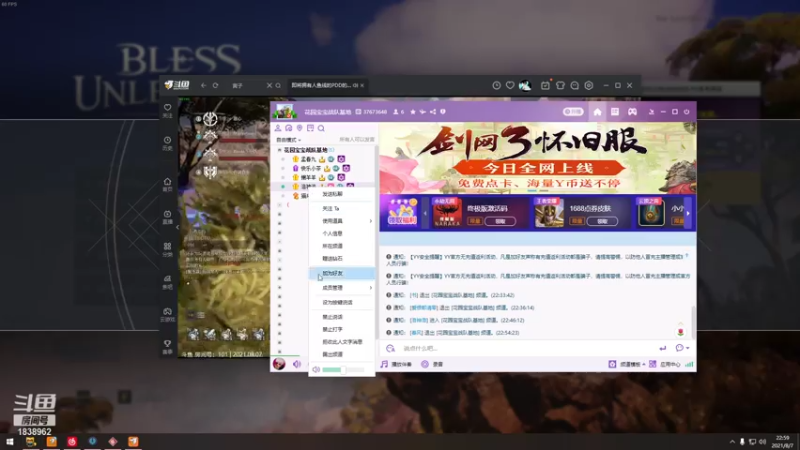Open the Douyu follow heart icon in the sidebar
Screen dimensions: 800x450
tap(167, 108)
